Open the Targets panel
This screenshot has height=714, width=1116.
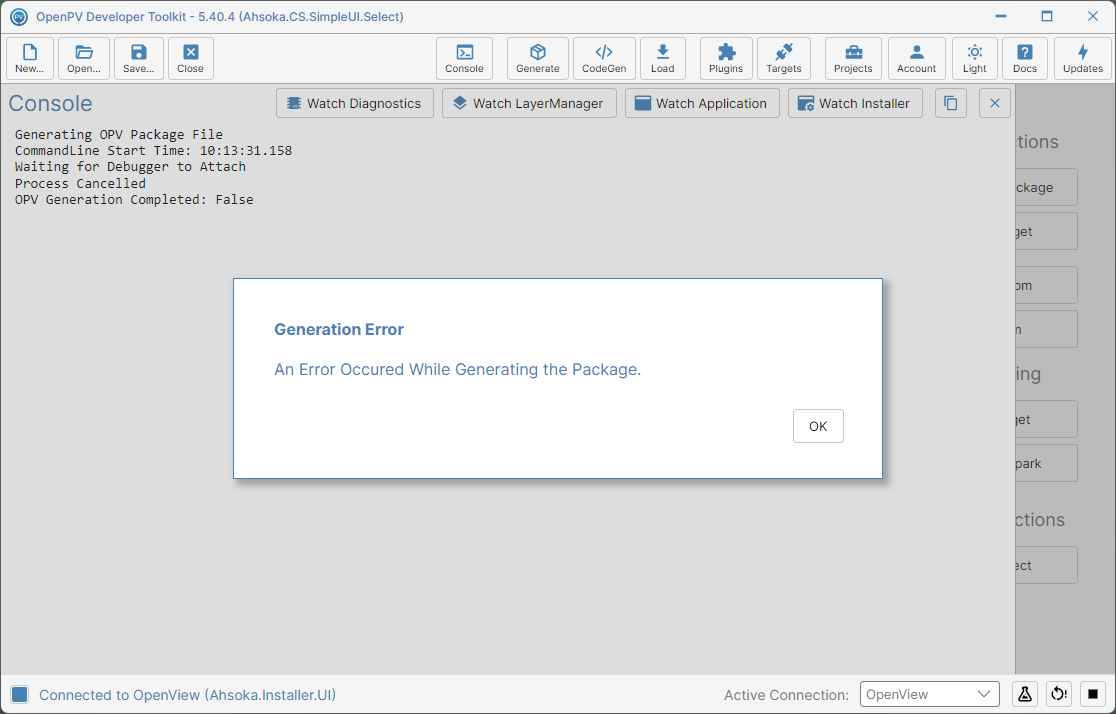click(x=784, y=58)
